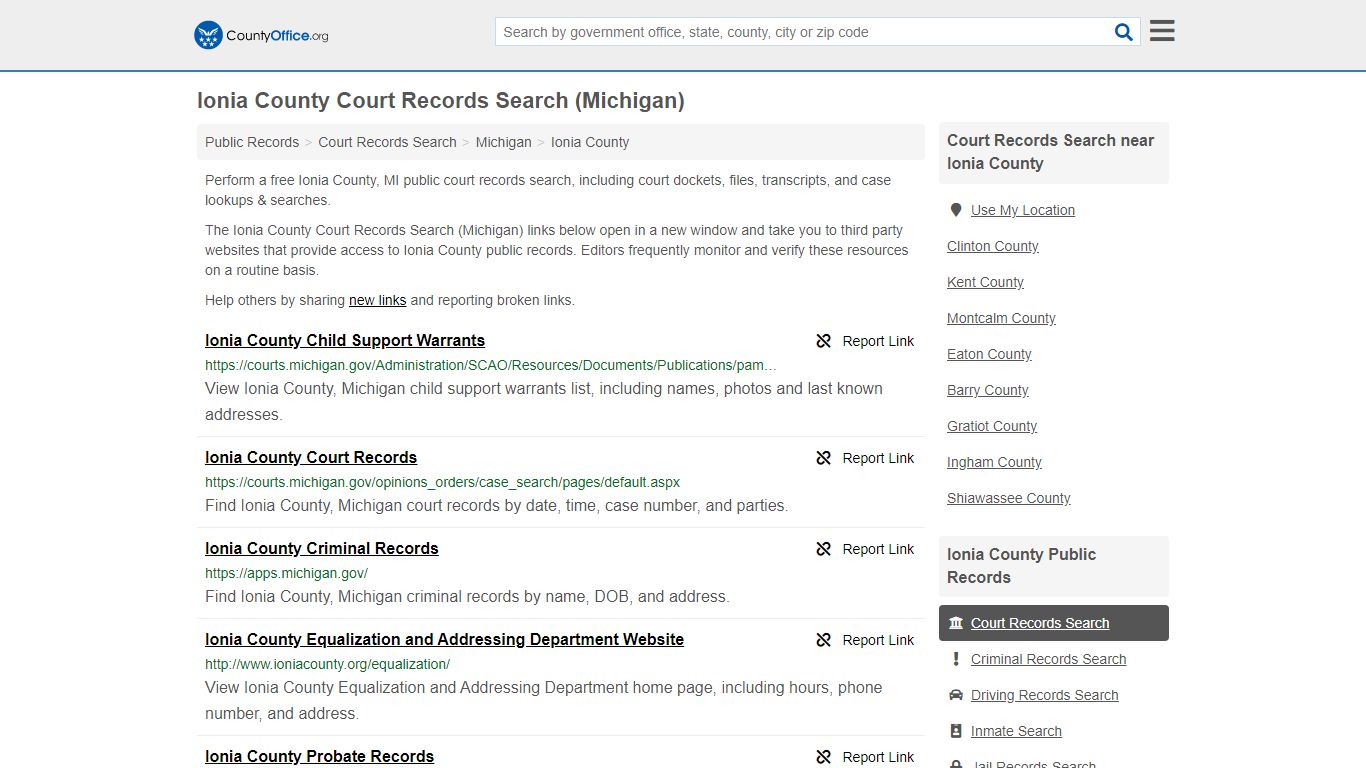Click the https://apps.michigan.gov/ URL text
This screenshot has width=1366, height=768.
click(x=286, y=573)
